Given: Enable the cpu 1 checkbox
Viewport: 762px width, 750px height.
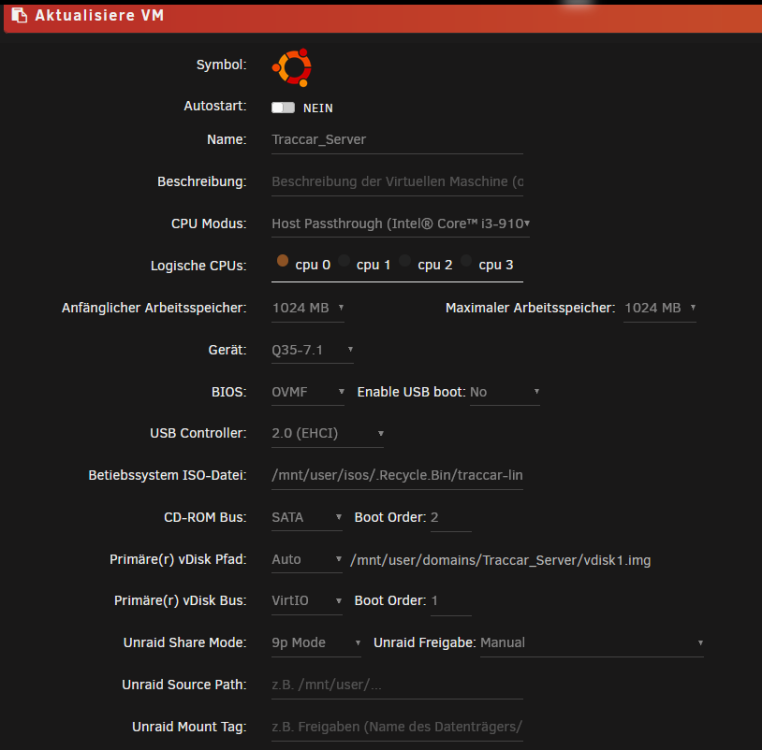Looking at the screenshot, I should click(x=344, y=261).
